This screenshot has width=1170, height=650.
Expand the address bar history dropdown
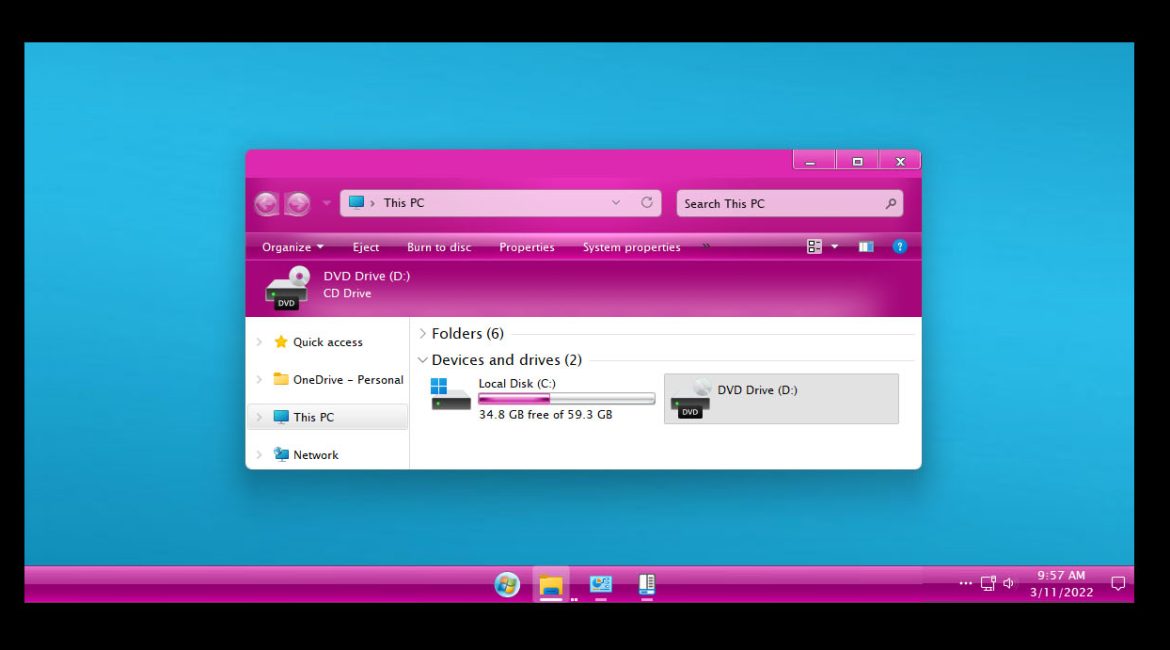pos(616,203)
